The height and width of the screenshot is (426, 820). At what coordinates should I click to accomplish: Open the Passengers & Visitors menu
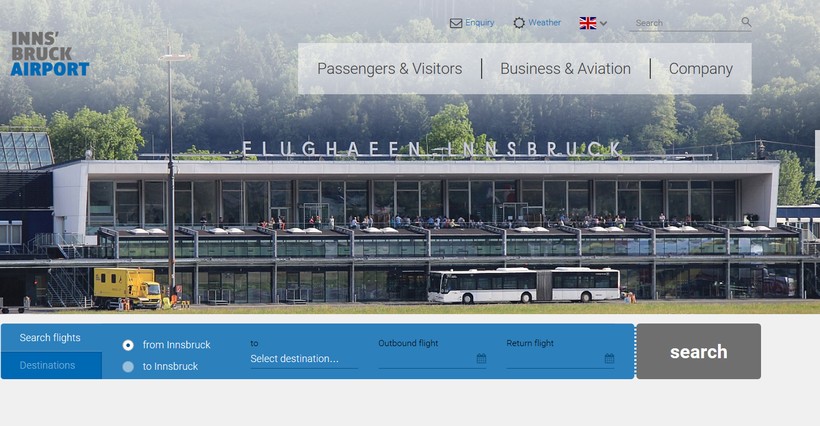[390, 68]
